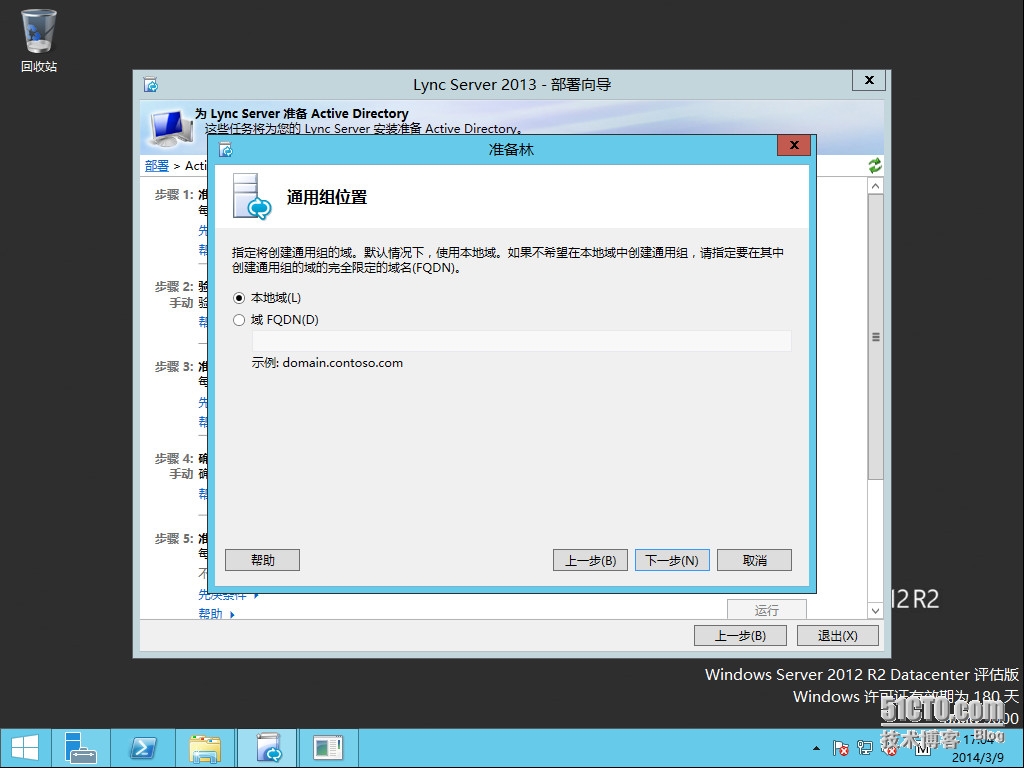Expand the prerequisites link under step 5
This screenshot has height=768, width=1024.
(x=229, y=595)
